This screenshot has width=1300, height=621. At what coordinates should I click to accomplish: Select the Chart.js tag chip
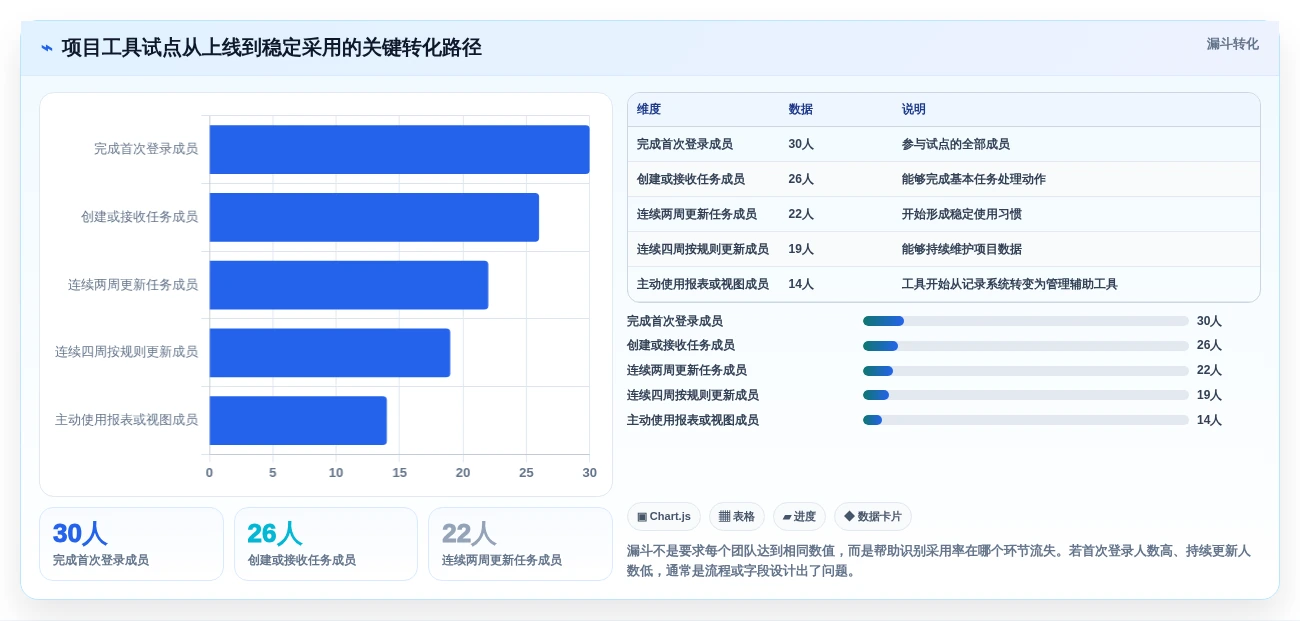click(x=664, y=517)
